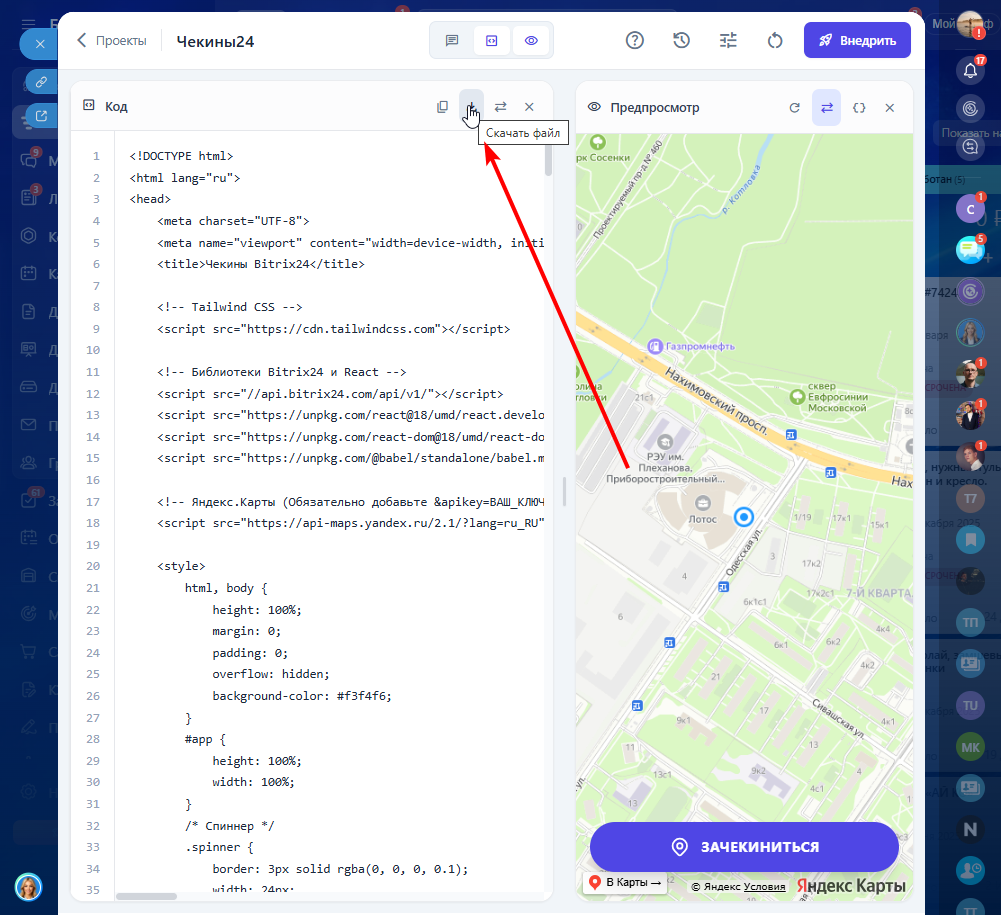Click the panel divider handle

pyautogui.click(x=564, y=491)
